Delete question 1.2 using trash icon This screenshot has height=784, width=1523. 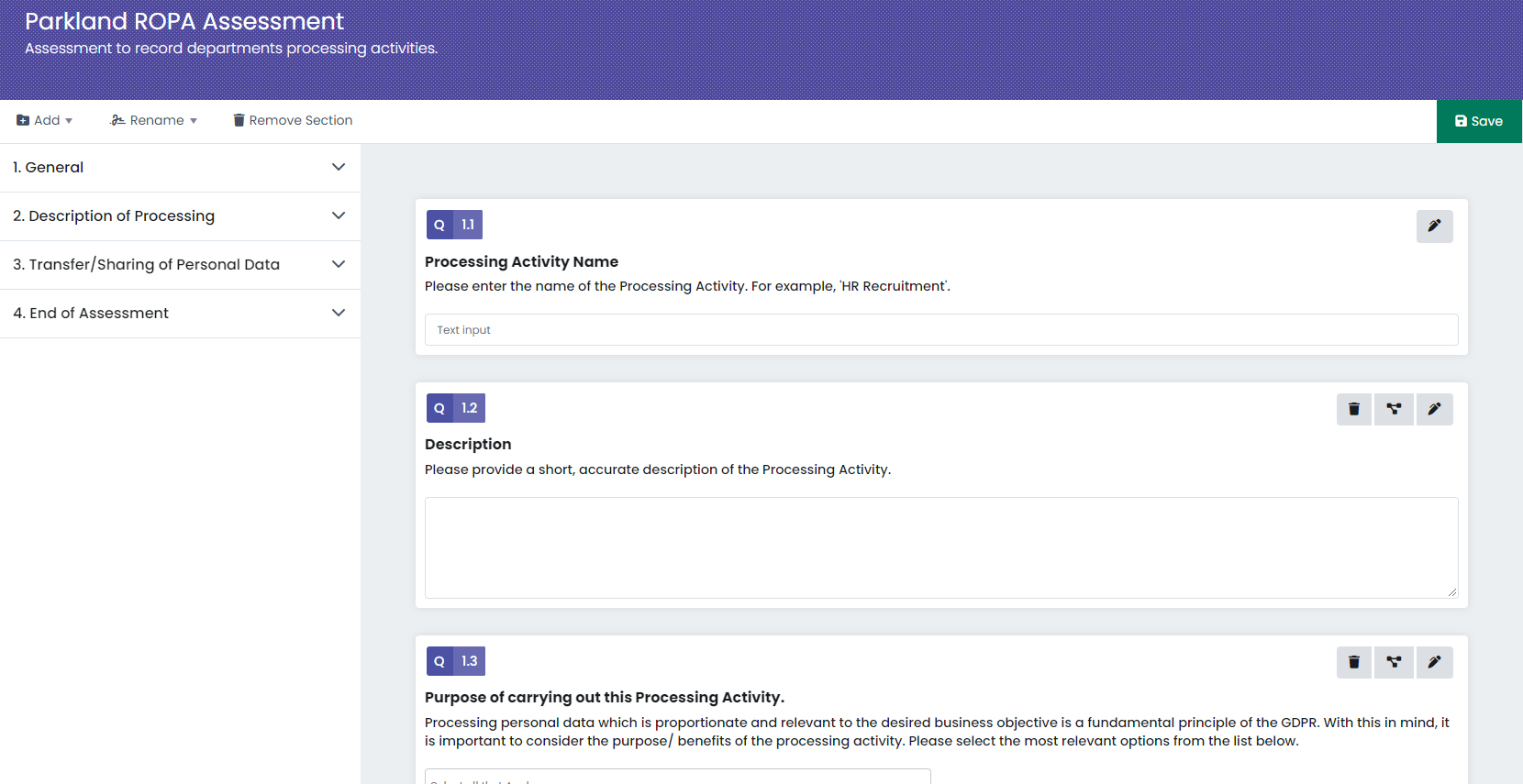1353,409
